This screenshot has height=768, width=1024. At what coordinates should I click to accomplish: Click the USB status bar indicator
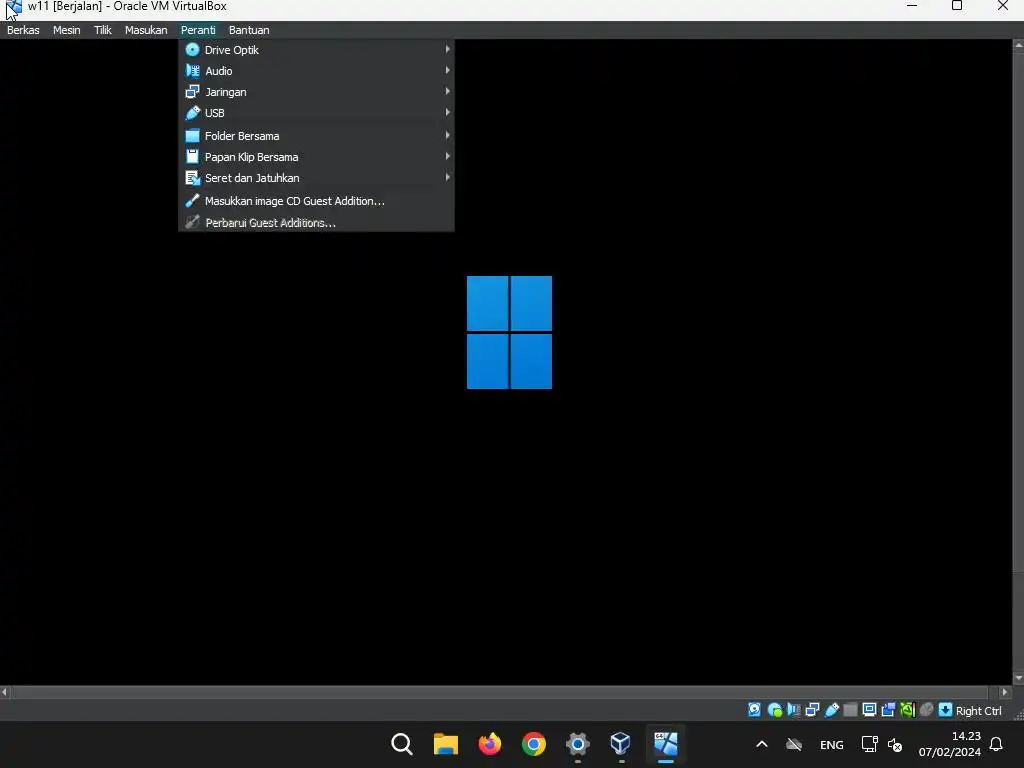click(831, 710)
